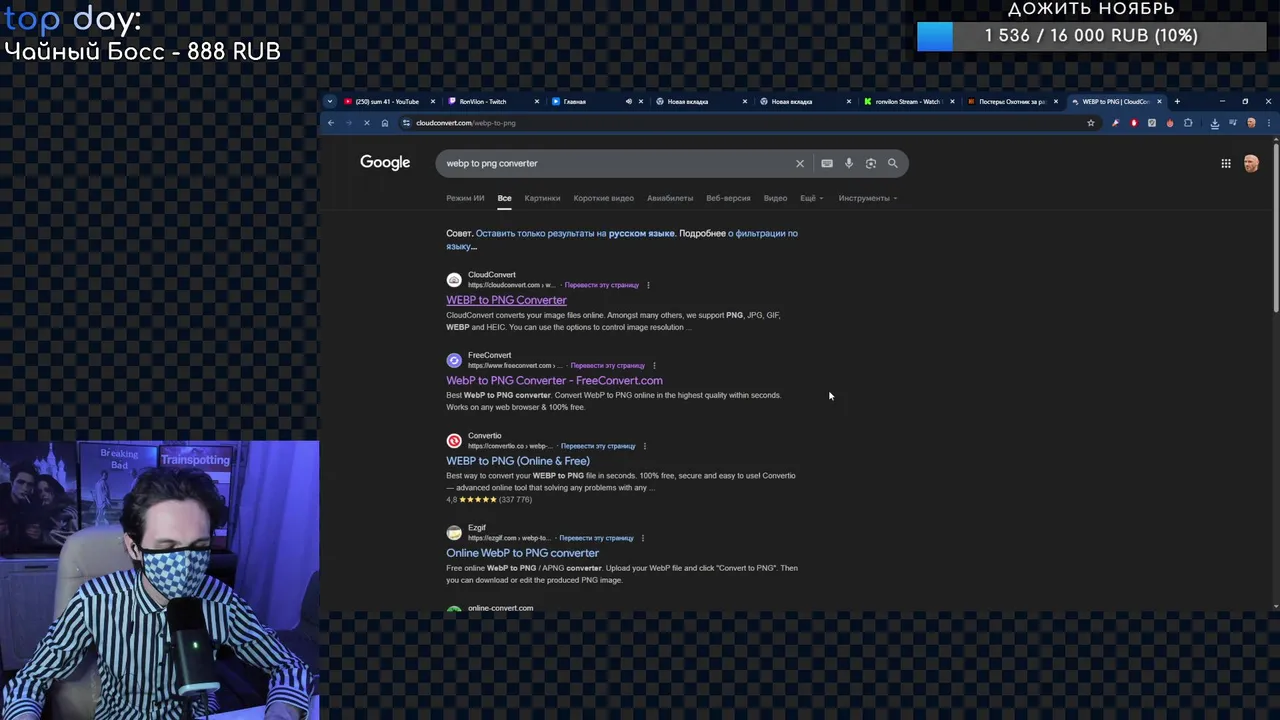Open more options for Ezgif result

click(643, 538)
